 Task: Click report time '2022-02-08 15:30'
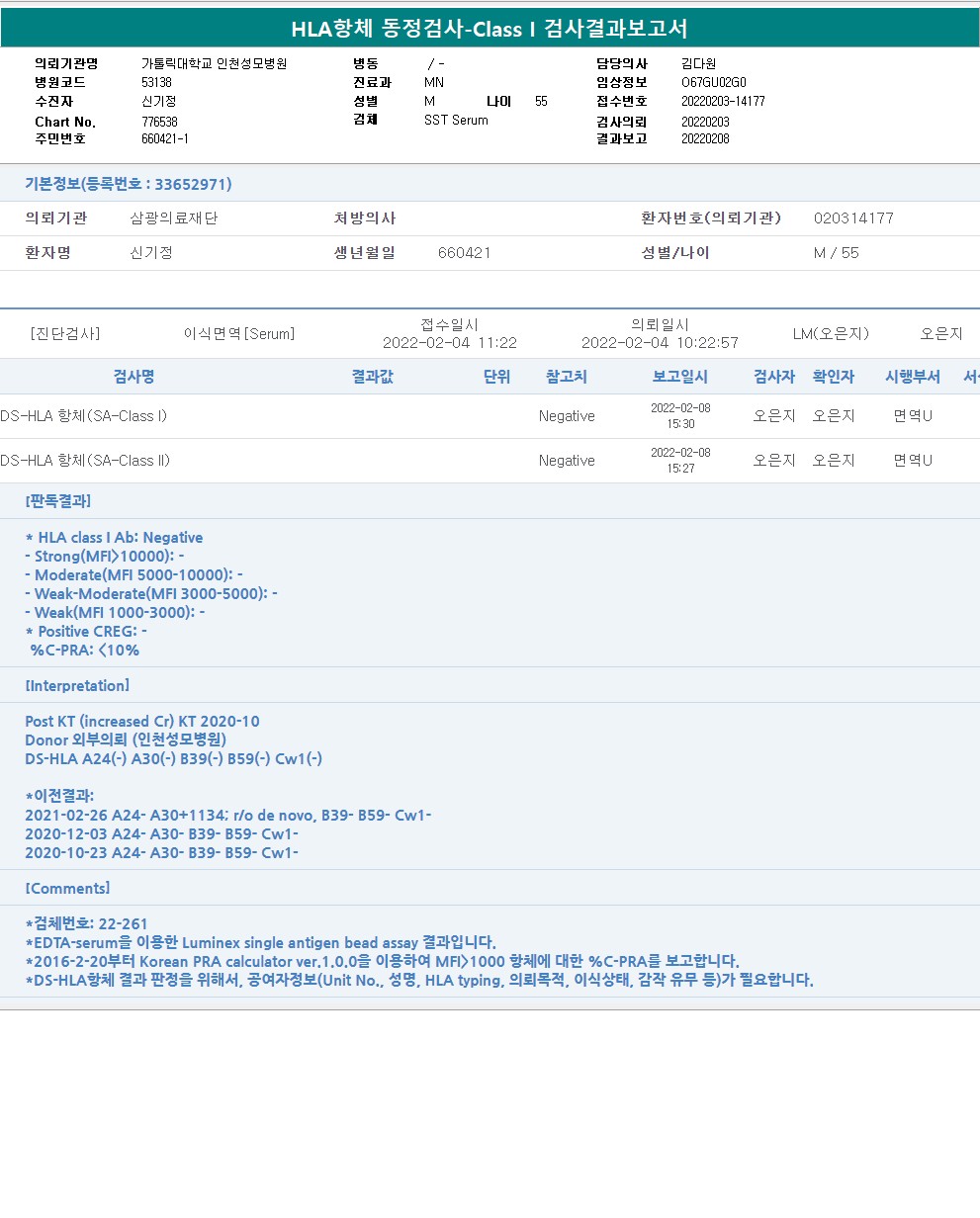pos(680,416)
